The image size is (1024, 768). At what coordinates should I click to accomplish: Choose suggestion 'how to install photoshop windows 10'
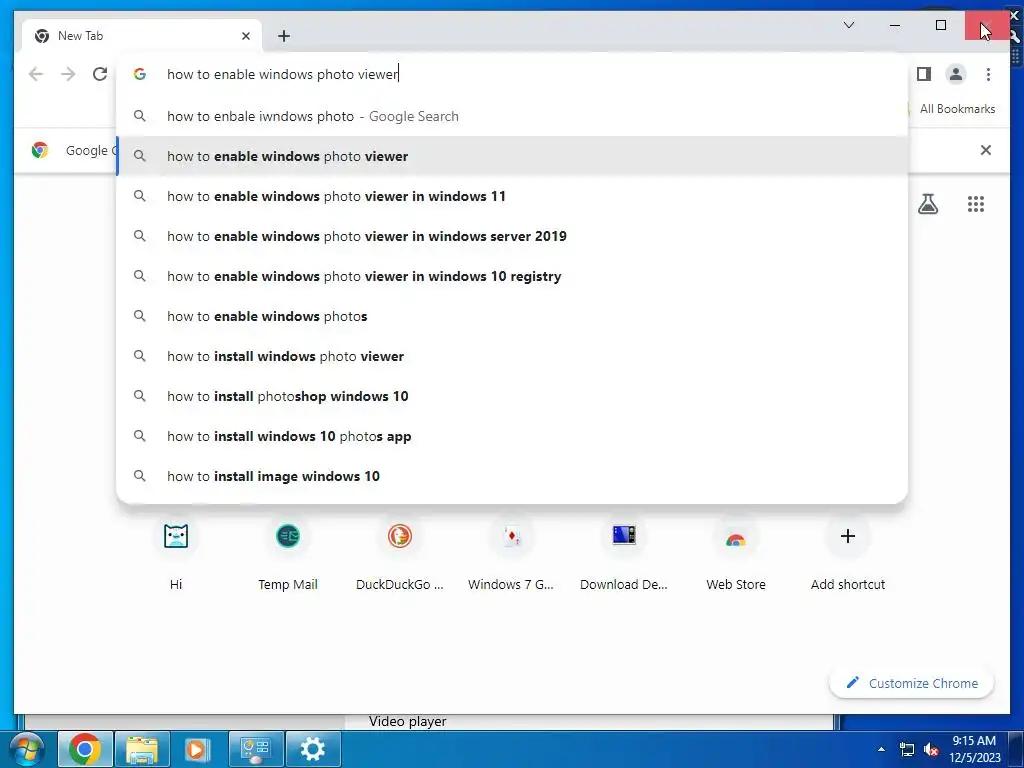(x=512, y=396)
